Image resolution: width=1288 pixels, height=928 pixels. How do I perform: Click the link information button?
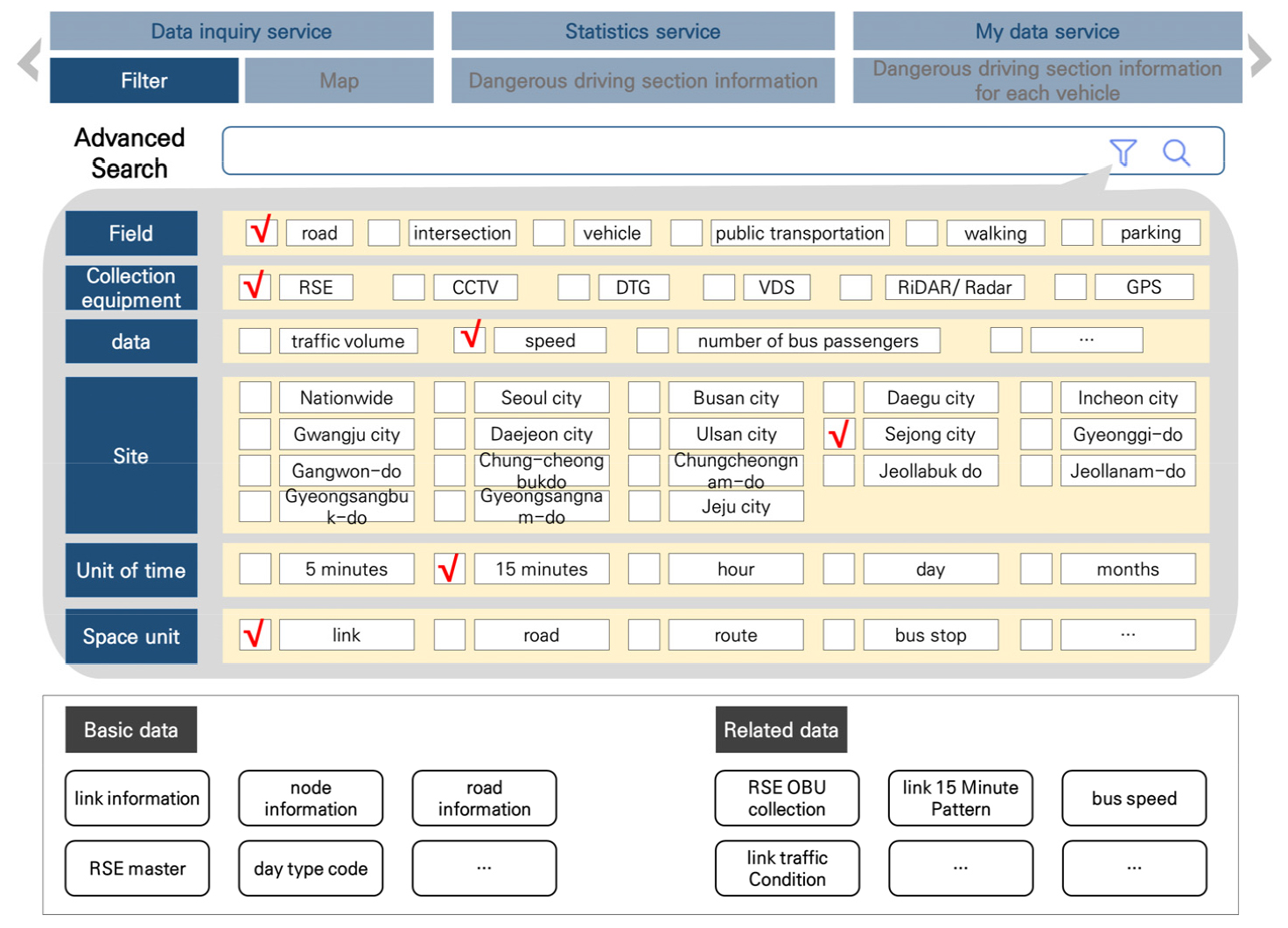click(x=137, y=798)
